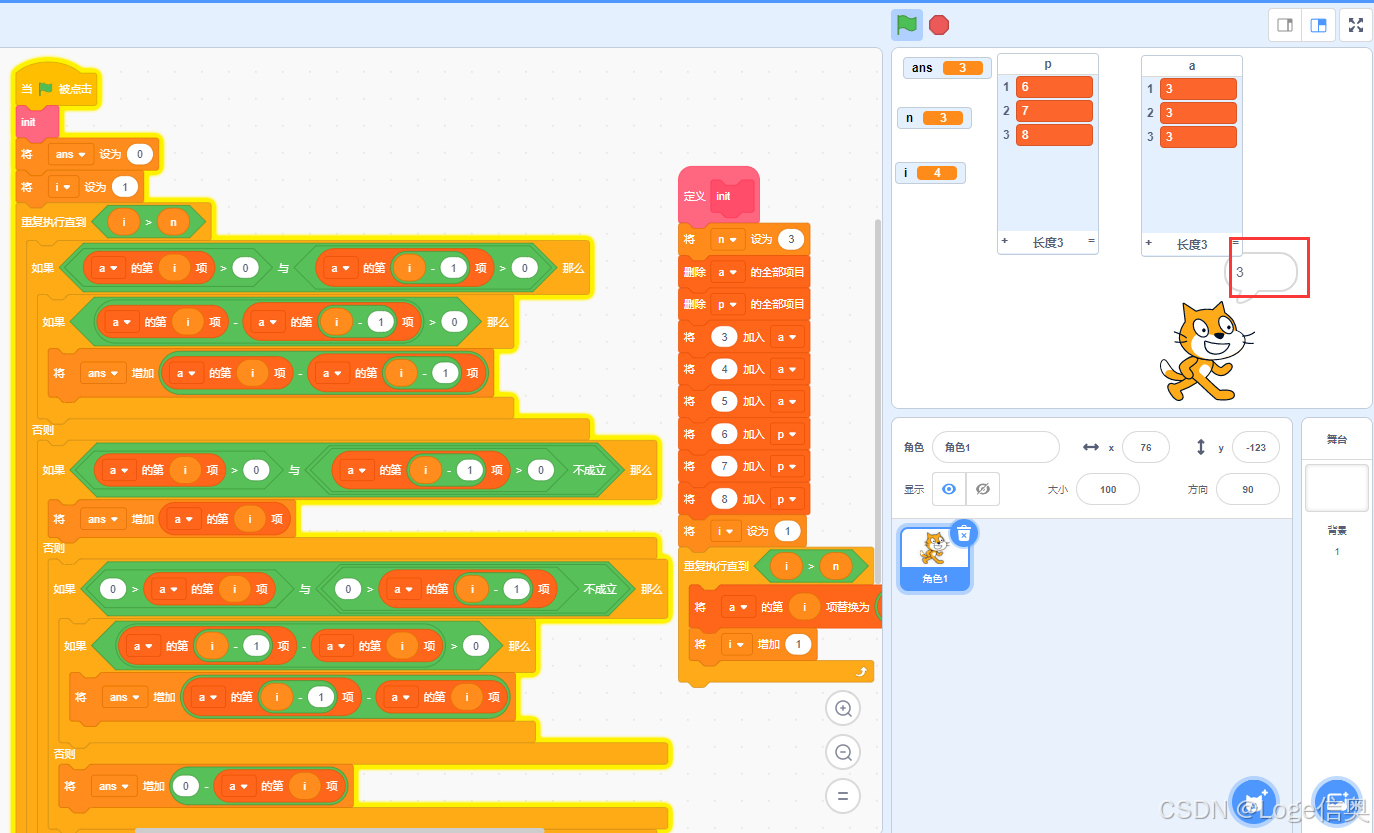Open the choose a backdrop button

click(x=1337, y=802)
